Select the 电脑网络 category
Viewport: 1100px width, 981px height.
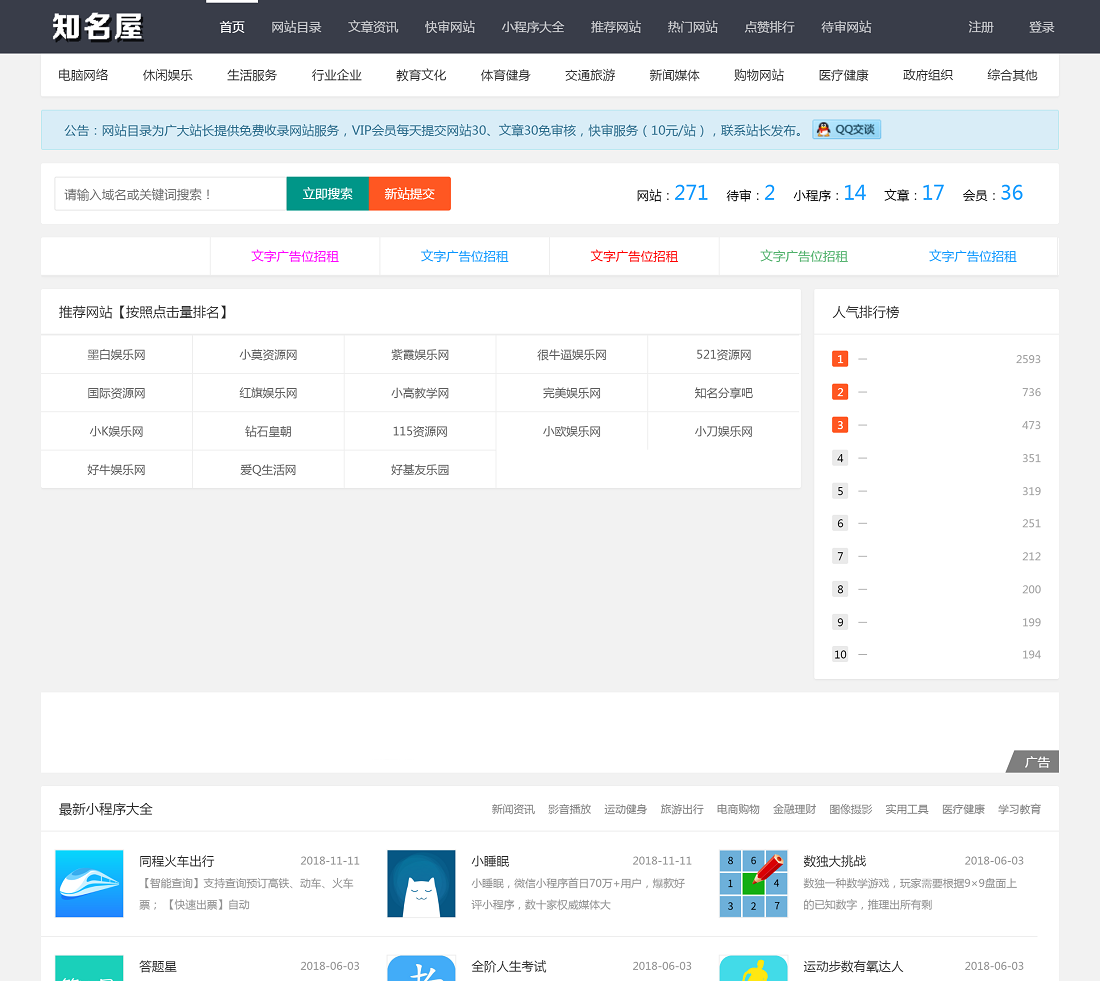click(83, 75)
